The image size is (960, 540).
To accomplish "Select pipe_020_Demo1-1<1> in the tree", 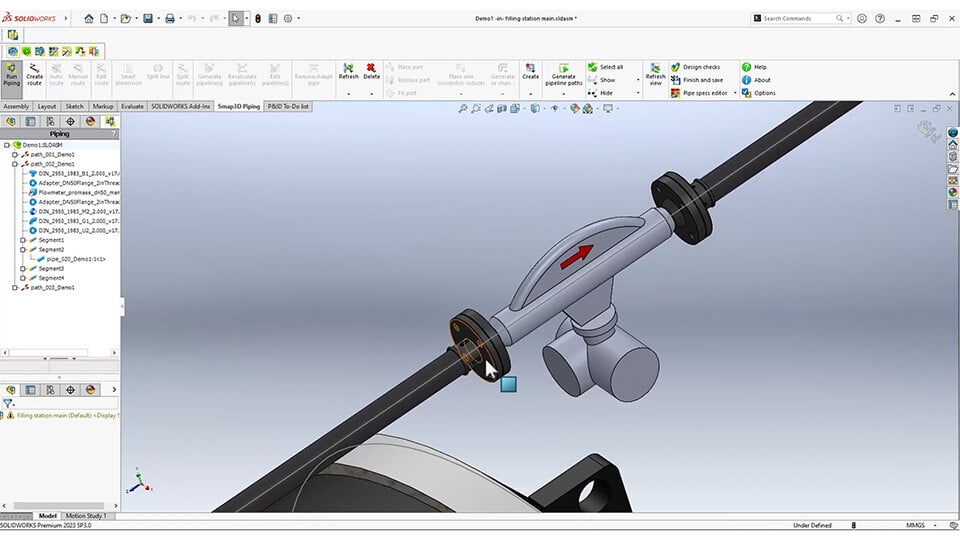I will coord(72,259).
